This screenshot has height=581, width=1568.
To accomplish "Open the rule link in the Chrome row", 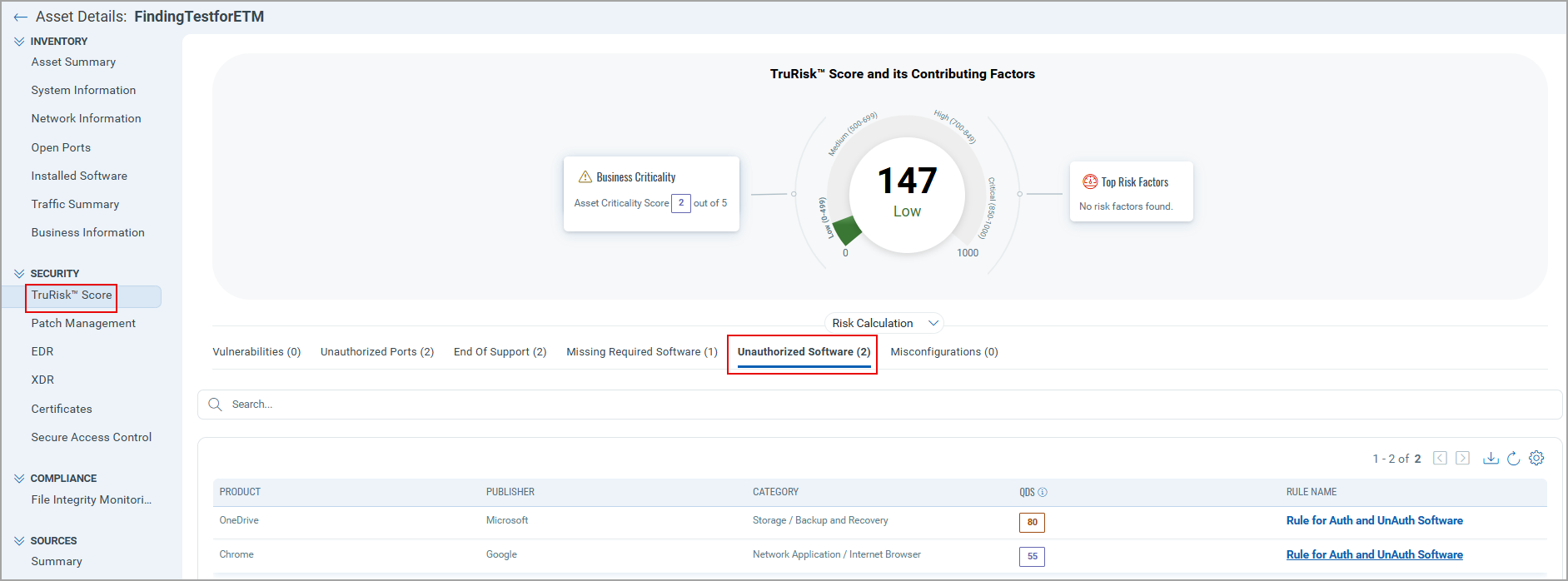I will [x=1374, y=554].
